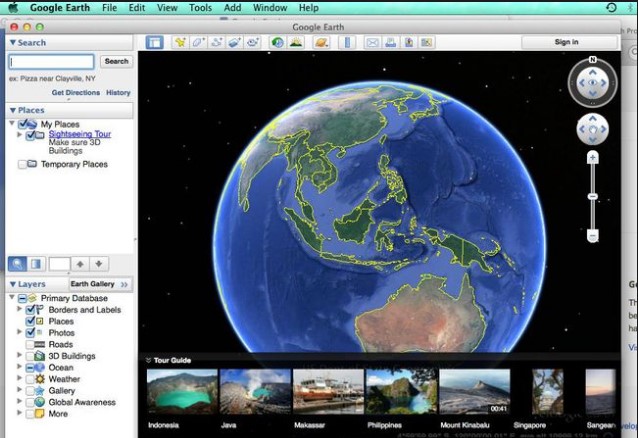The image size is (638, 438).
Task: Open the Get Directions link
Action: coord(76,92)
